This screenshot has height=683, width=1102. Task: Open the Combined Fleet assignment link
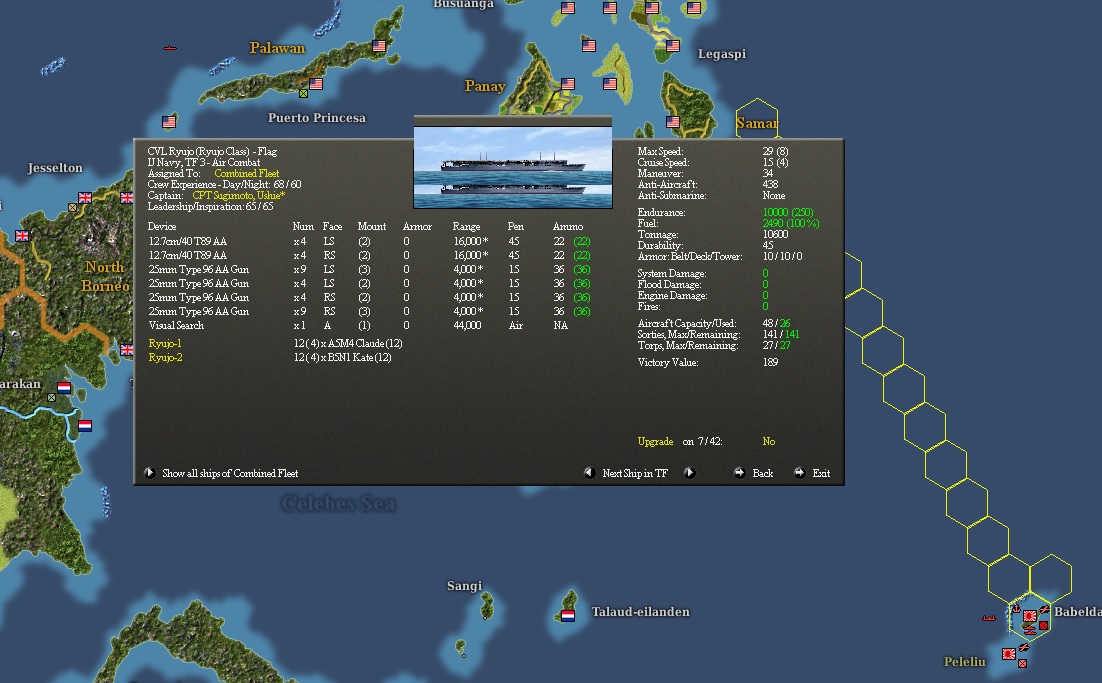[x=247, y=174]
